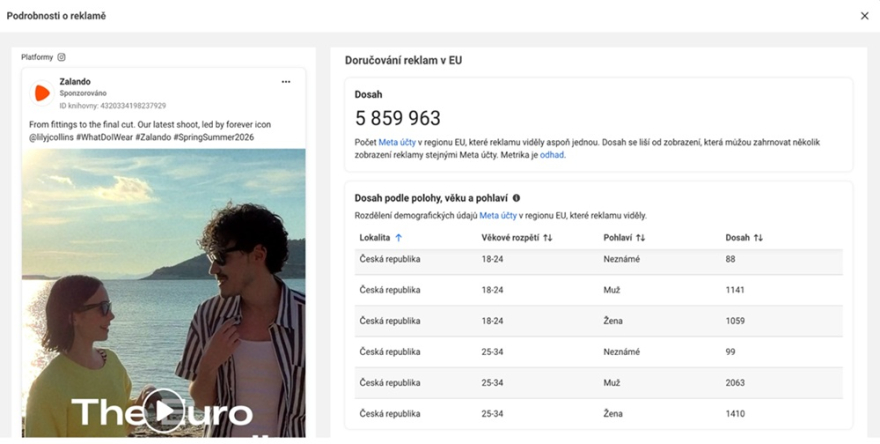Click Neznámé in the 25-34 row

[621, 352]
